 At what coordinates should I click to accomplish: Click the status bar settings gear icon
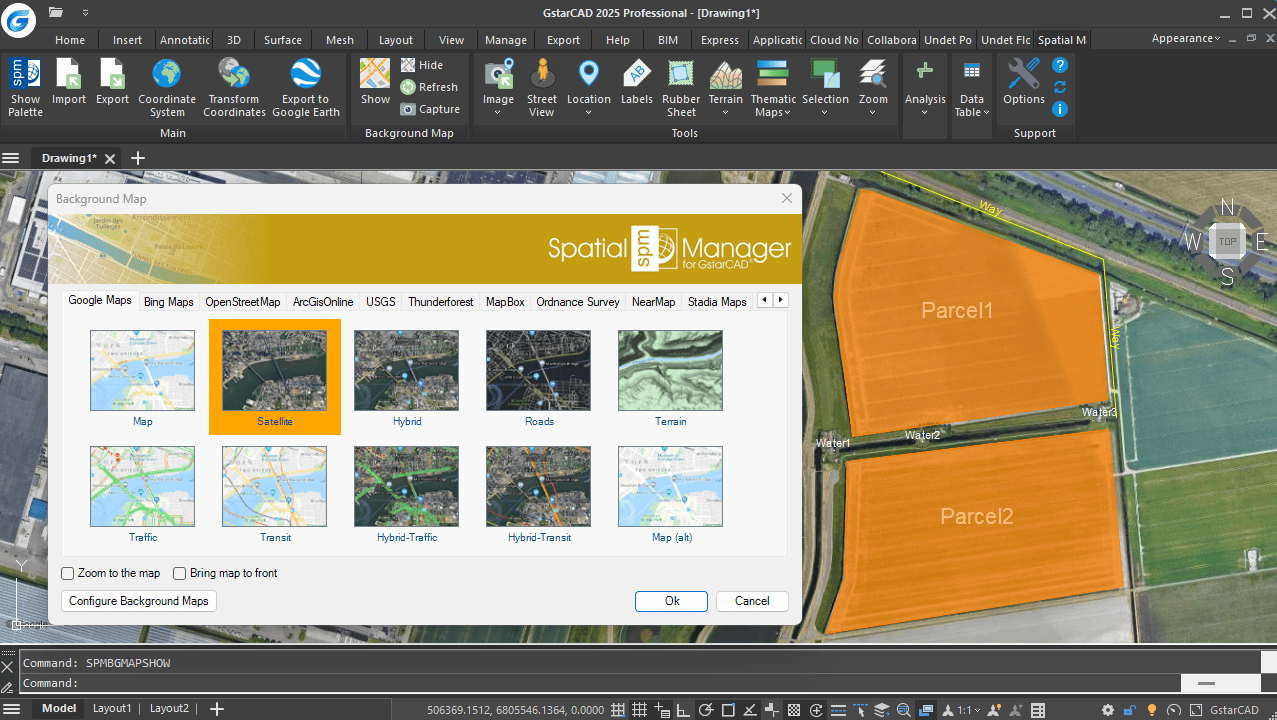pos(1108,710)
